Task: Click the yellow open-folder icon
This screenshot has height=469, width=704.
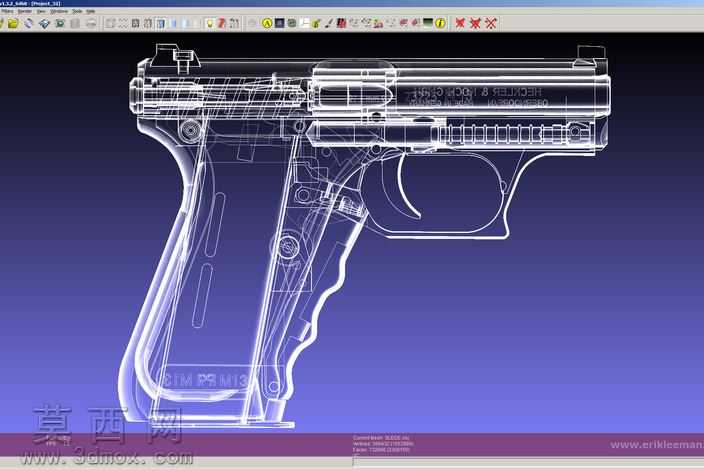Action: (13, 23)
